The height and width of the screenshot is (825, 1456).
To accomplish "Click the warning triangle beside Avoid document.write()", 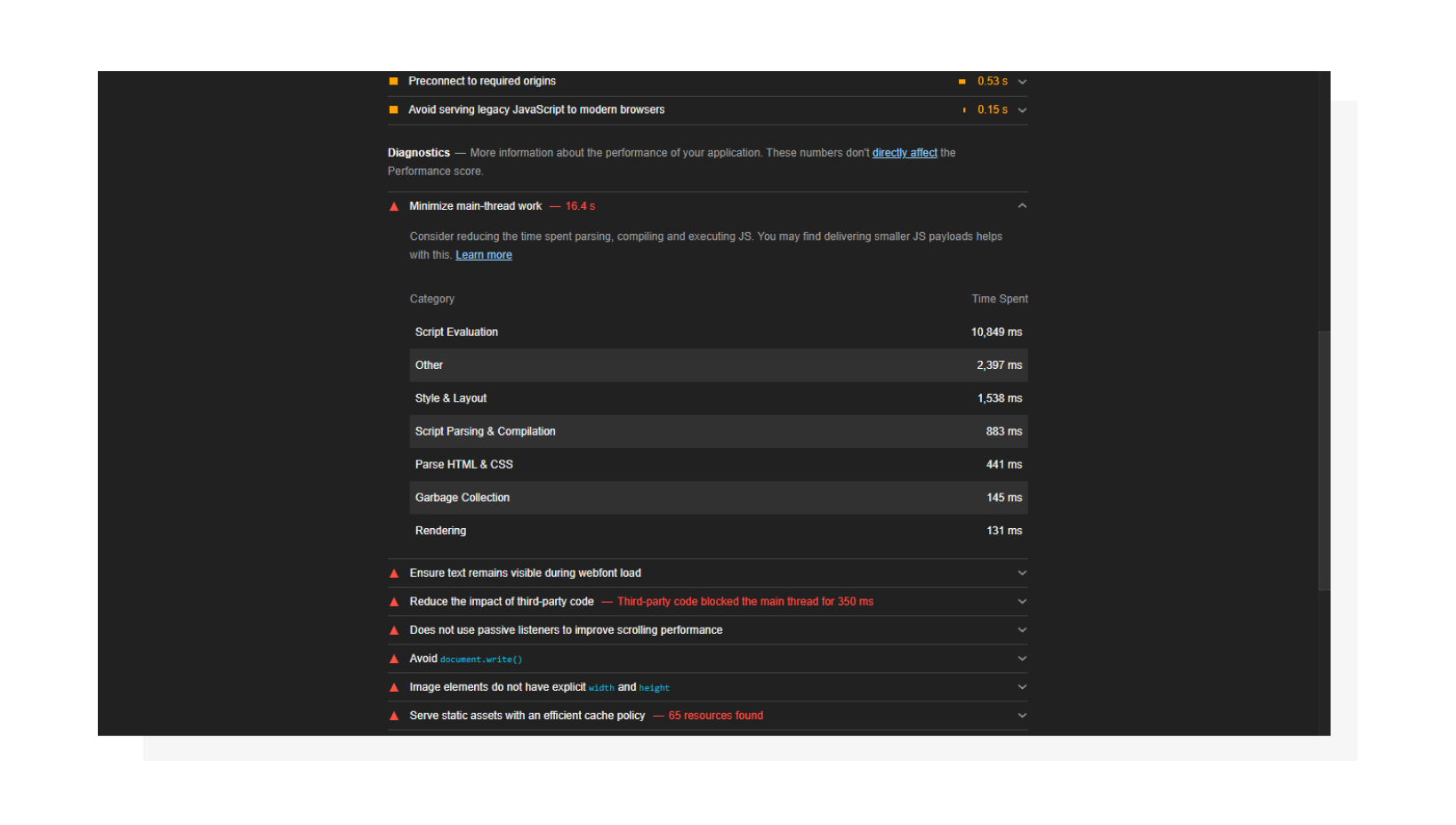I will click(x=394, y=659).
